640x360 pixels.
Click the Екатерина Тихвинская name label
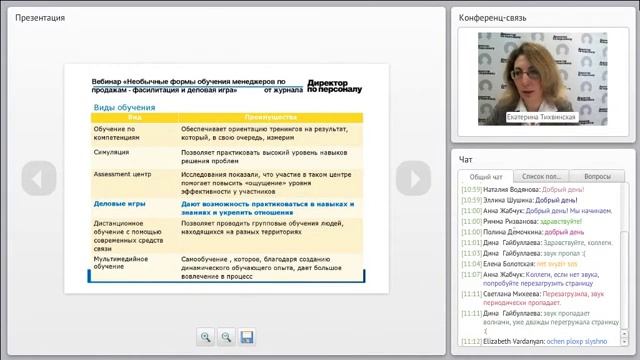tap(541, 117)
